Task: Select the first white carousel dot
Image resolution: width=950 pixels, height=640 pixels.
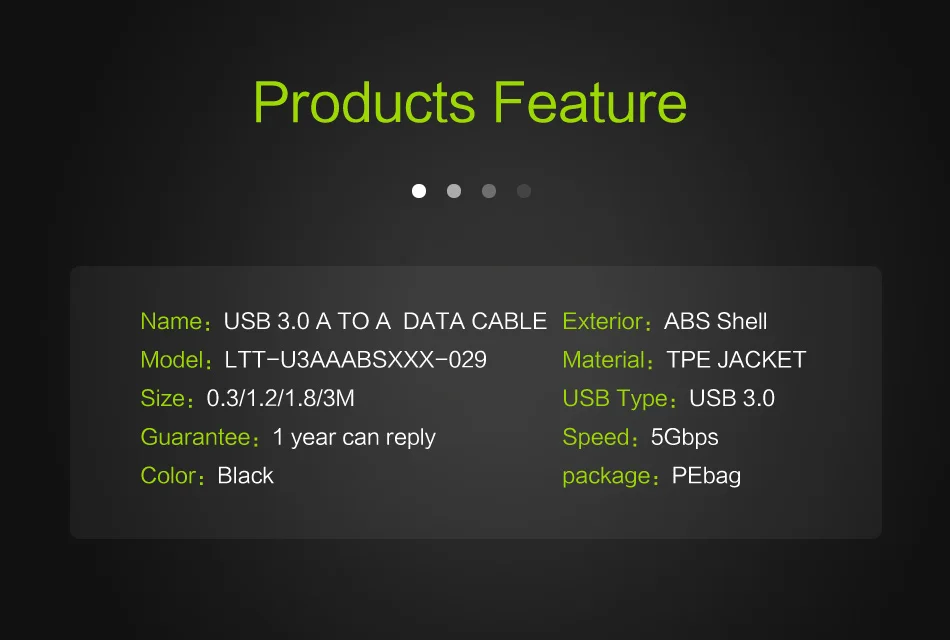Action: coord(419,191)
